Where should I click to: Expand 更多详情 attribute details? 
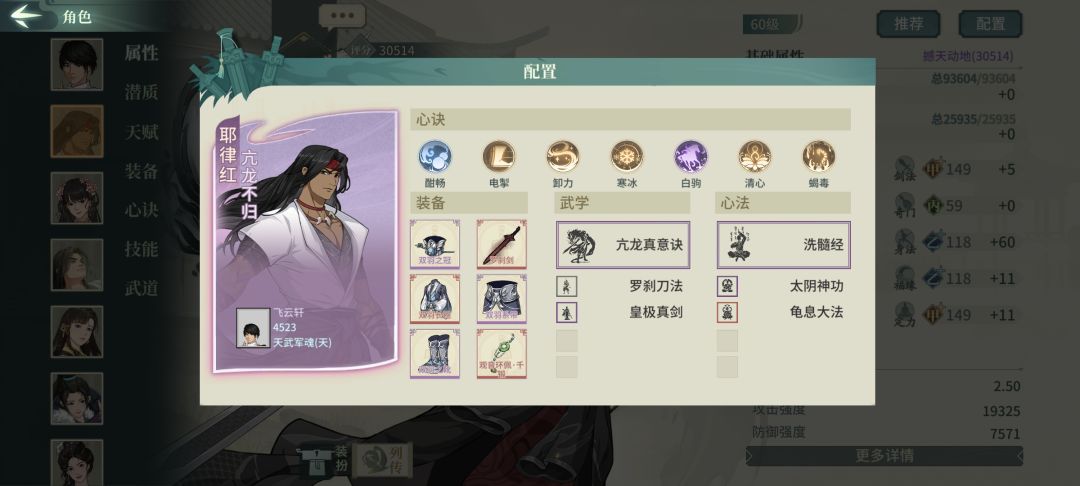pyautogui.click(x=884, y=456)
